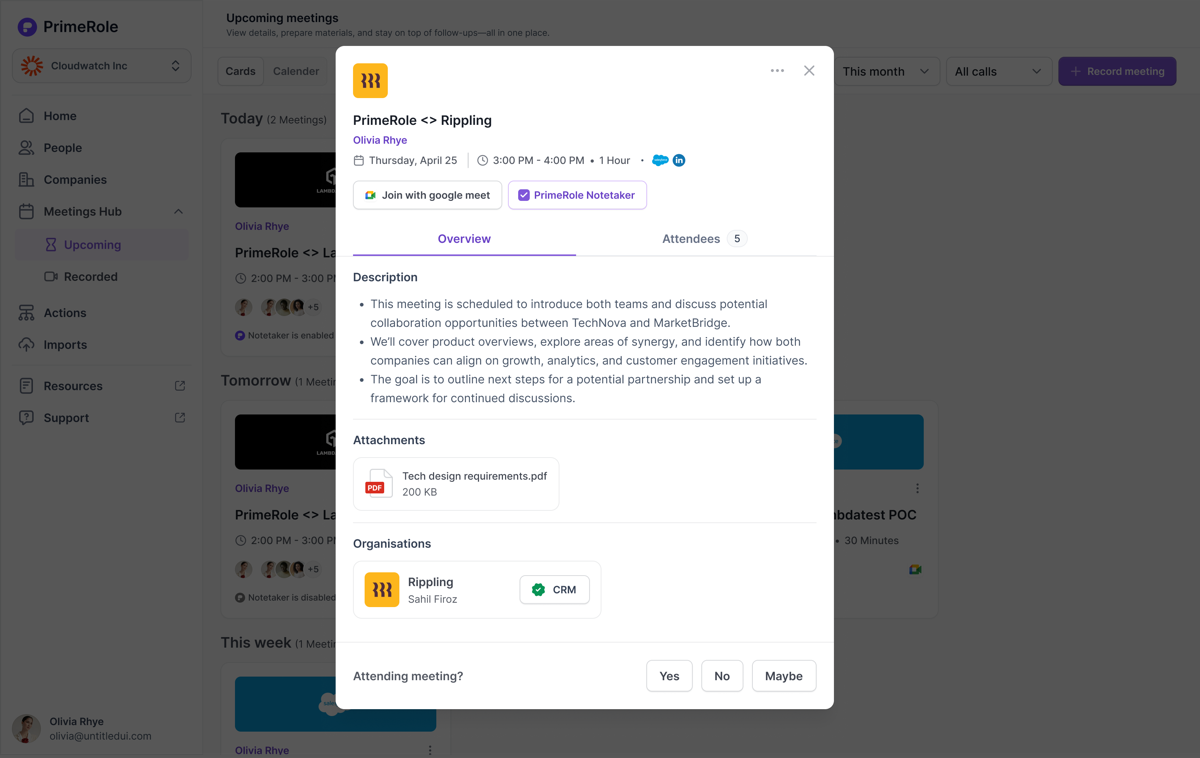Collapse the Meetings Hub section chevron
Image resolution: width=1200 pixels, height=758 pixels.
pos(178,212)
